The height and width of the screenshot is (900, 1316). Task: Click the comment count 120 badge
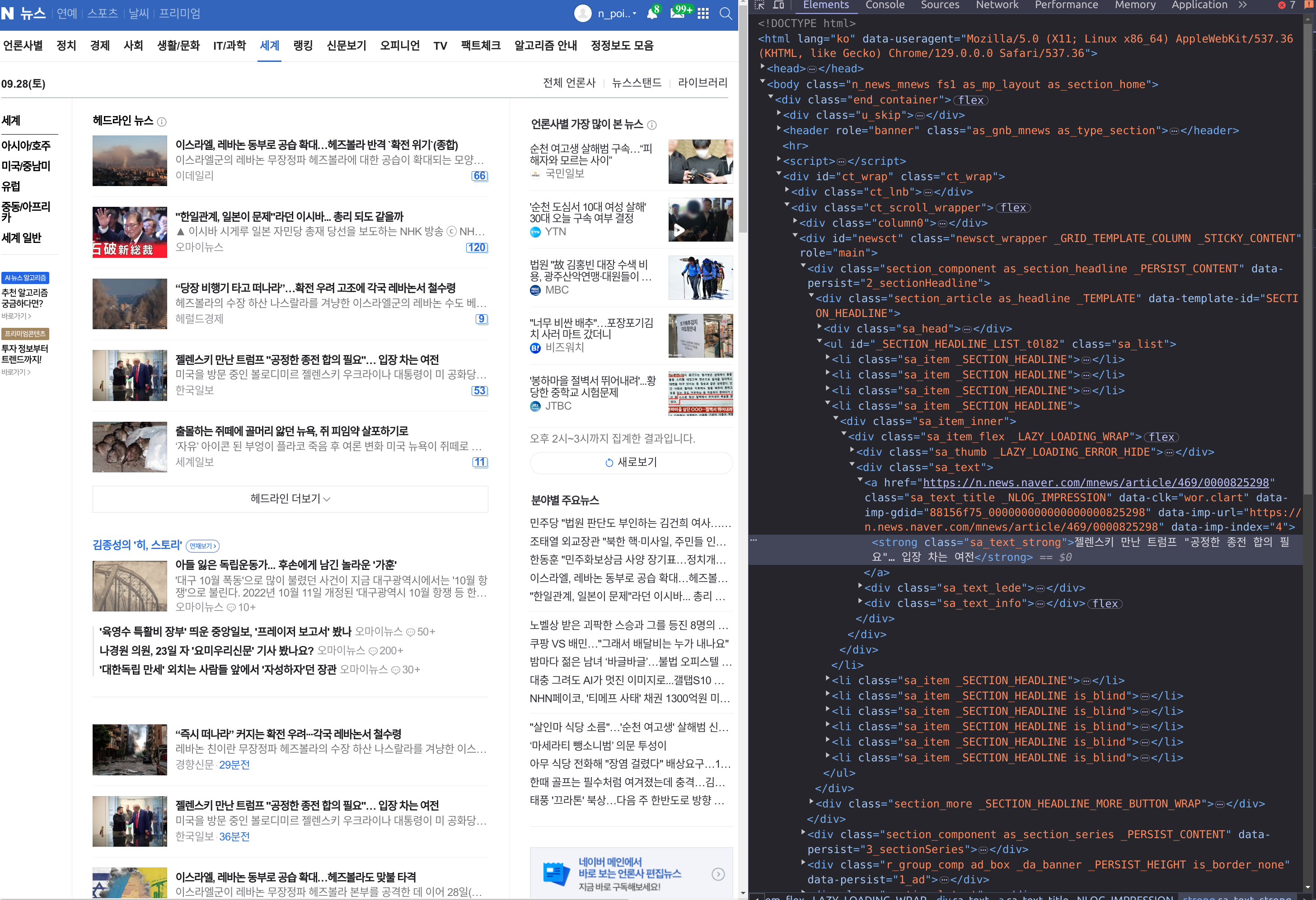[477, 248]
